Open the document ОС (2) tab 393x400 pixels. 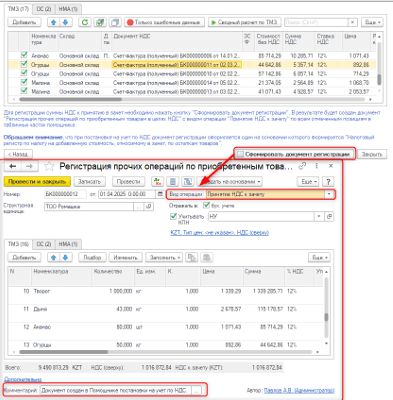pyautogui.click(x=44, y=244)
